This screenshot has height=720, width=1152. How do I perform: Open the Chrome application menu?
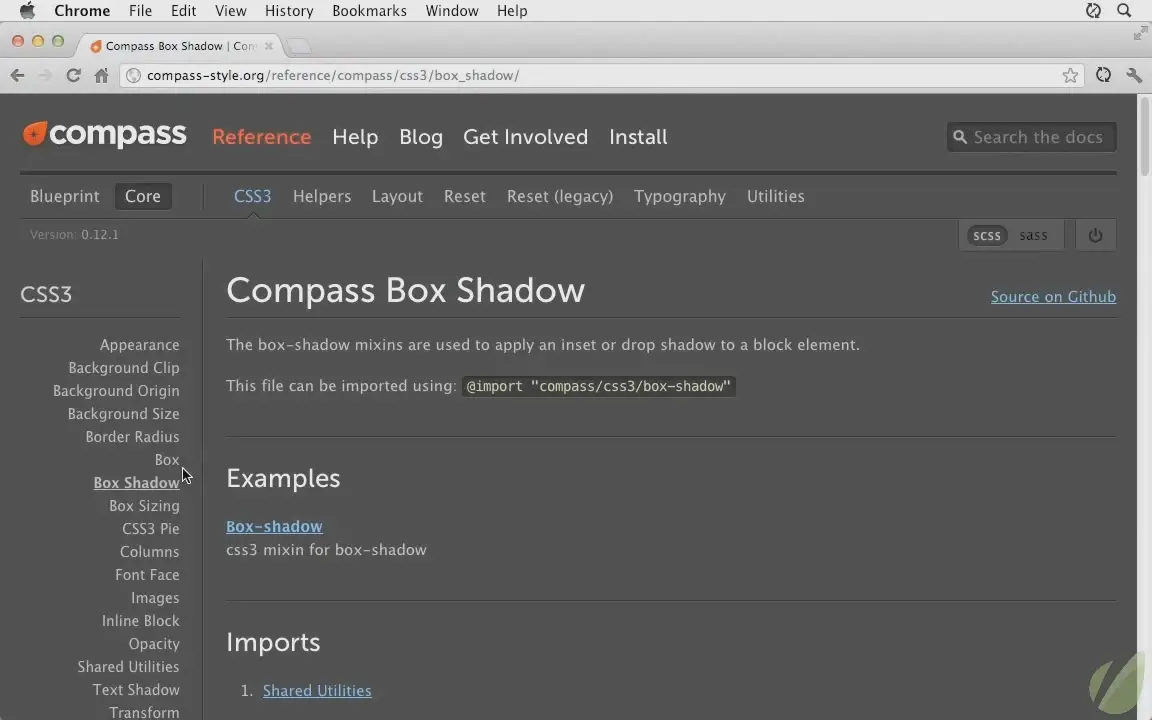pyautogui.click(x=82, y=11)
